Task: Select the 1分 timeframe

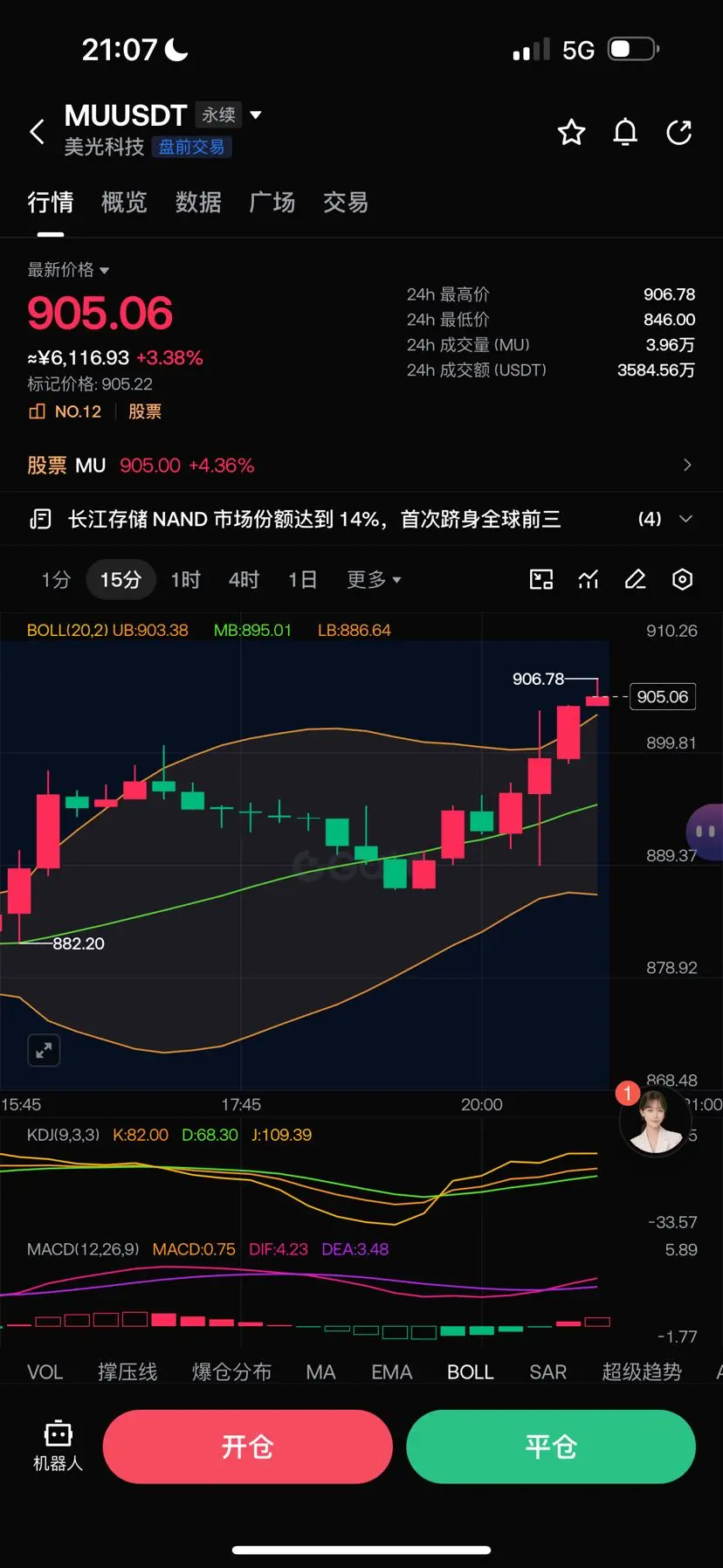Action: [56, 579]
